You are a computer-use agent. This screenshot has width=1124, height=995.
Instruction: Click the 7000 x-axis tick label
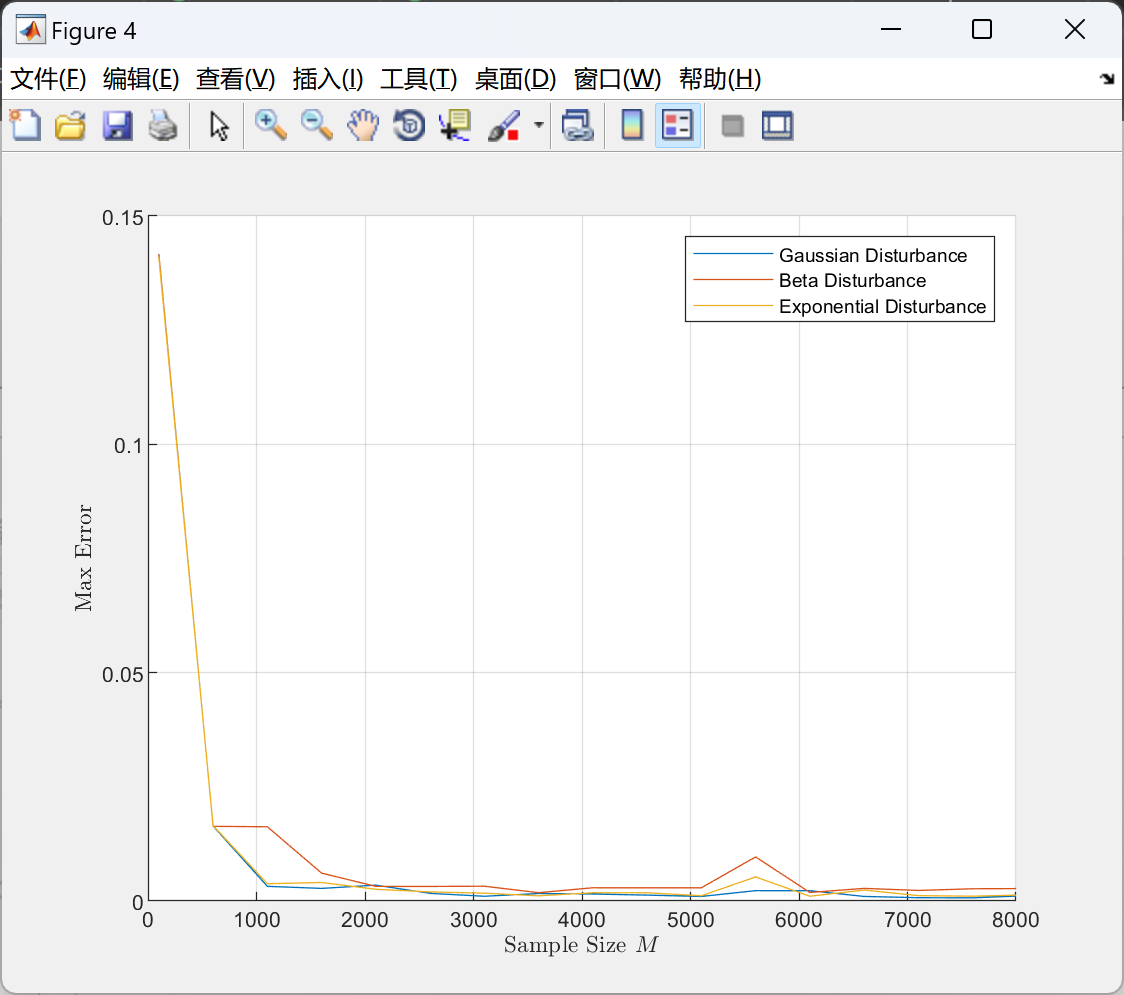(x=908, y=920)
